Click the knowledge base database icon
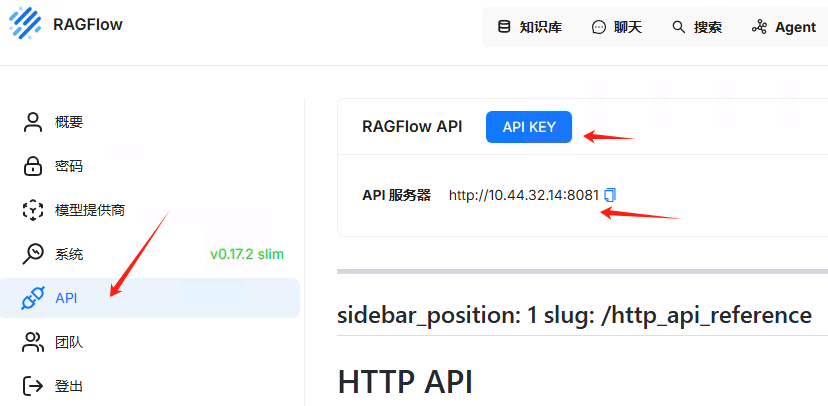 504,27
